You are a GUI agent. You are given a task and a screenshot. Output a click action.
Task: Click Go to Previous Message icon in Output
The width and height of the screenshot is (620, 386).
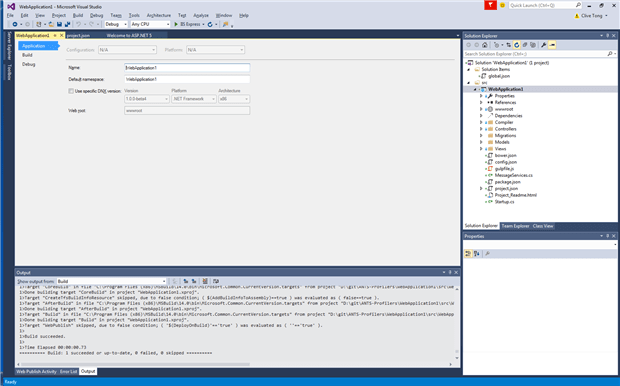[186, 281]
